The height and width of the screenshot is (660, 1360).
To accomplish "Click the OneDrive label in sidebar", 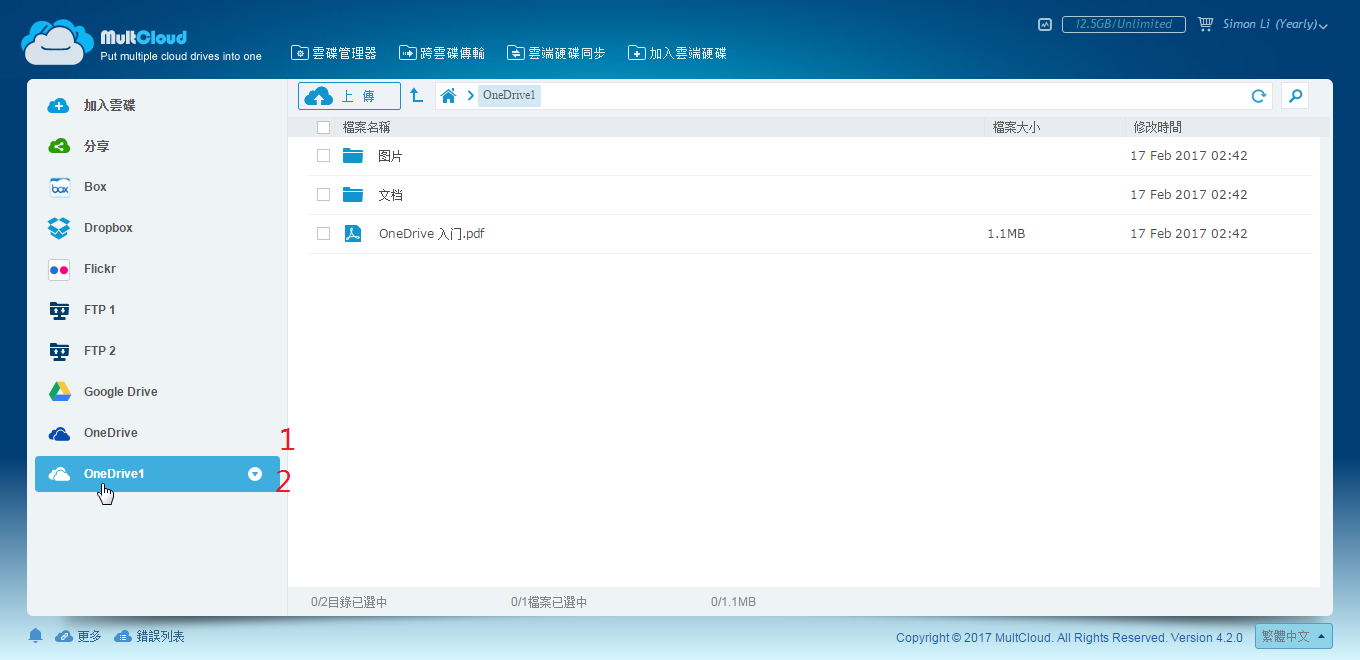I will 111,433.
